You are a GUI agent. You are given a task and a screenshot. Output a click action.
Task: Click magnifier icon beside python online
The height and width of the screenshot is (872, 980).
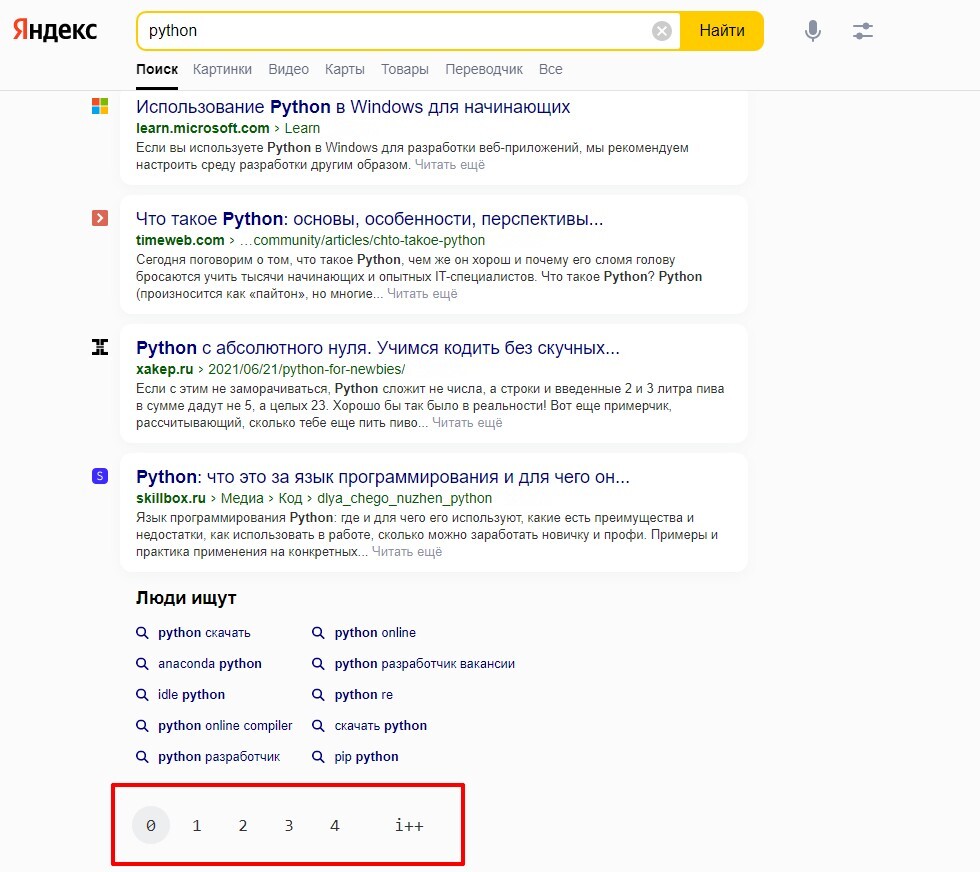click(x=318, y=633)
